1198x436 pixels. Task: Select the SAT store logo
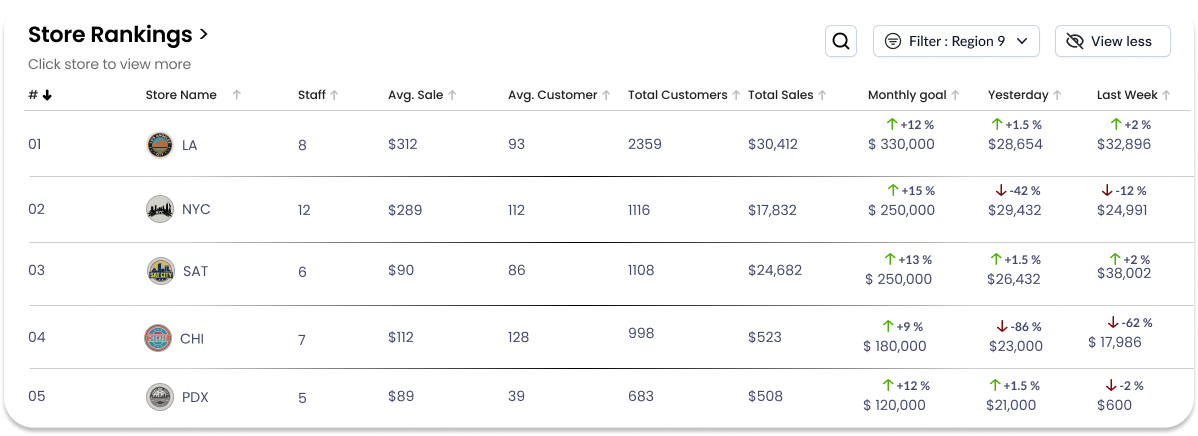[159, 271]
